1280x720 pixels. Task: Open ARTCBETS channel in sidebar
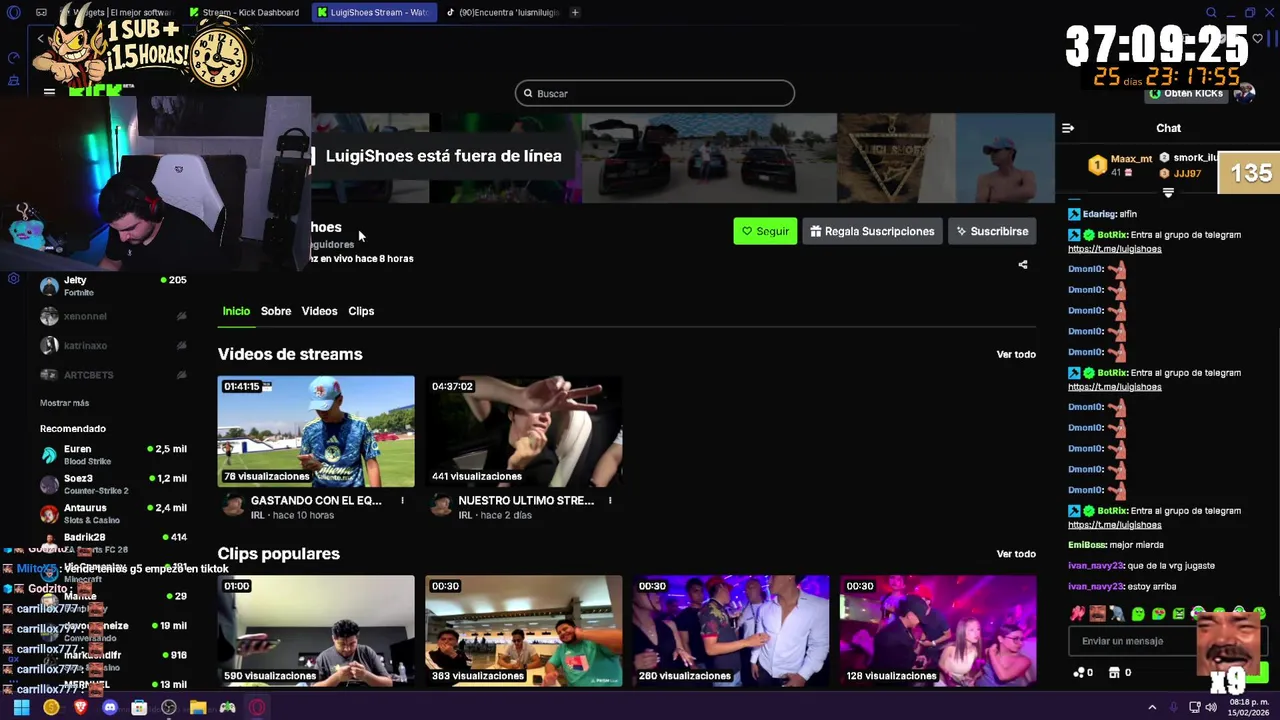112,375
